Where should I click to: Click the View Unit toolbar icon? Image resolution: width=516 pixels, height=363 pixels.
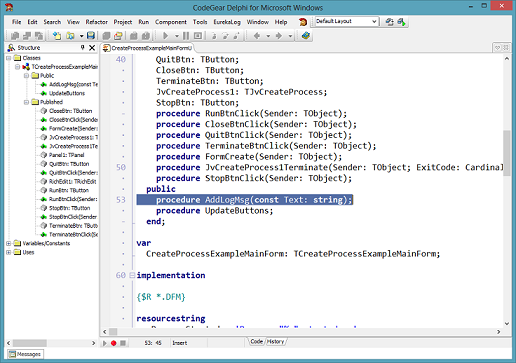tap(15, 35)
